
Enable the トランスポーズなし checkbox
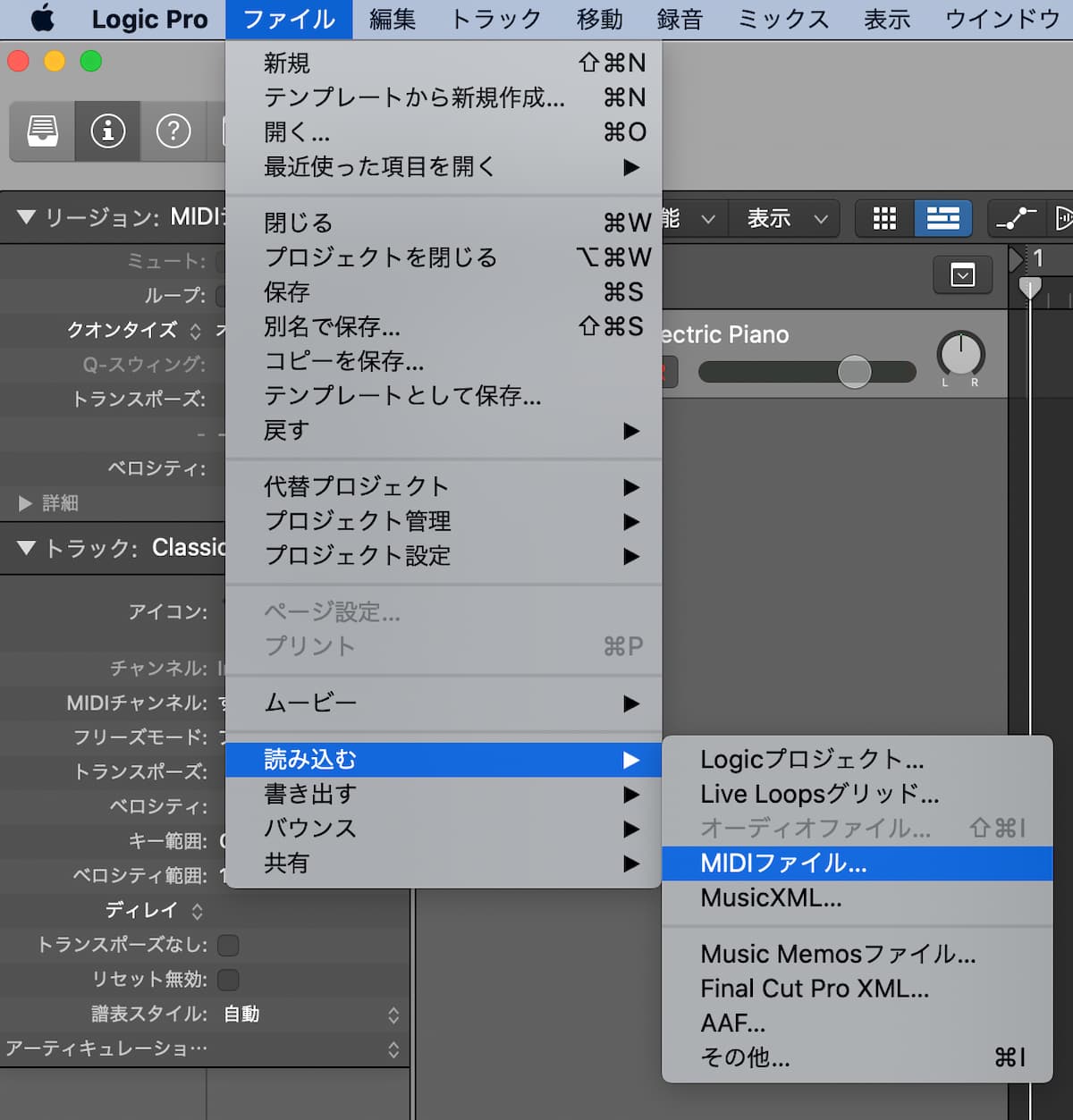[x=229, y=946]
